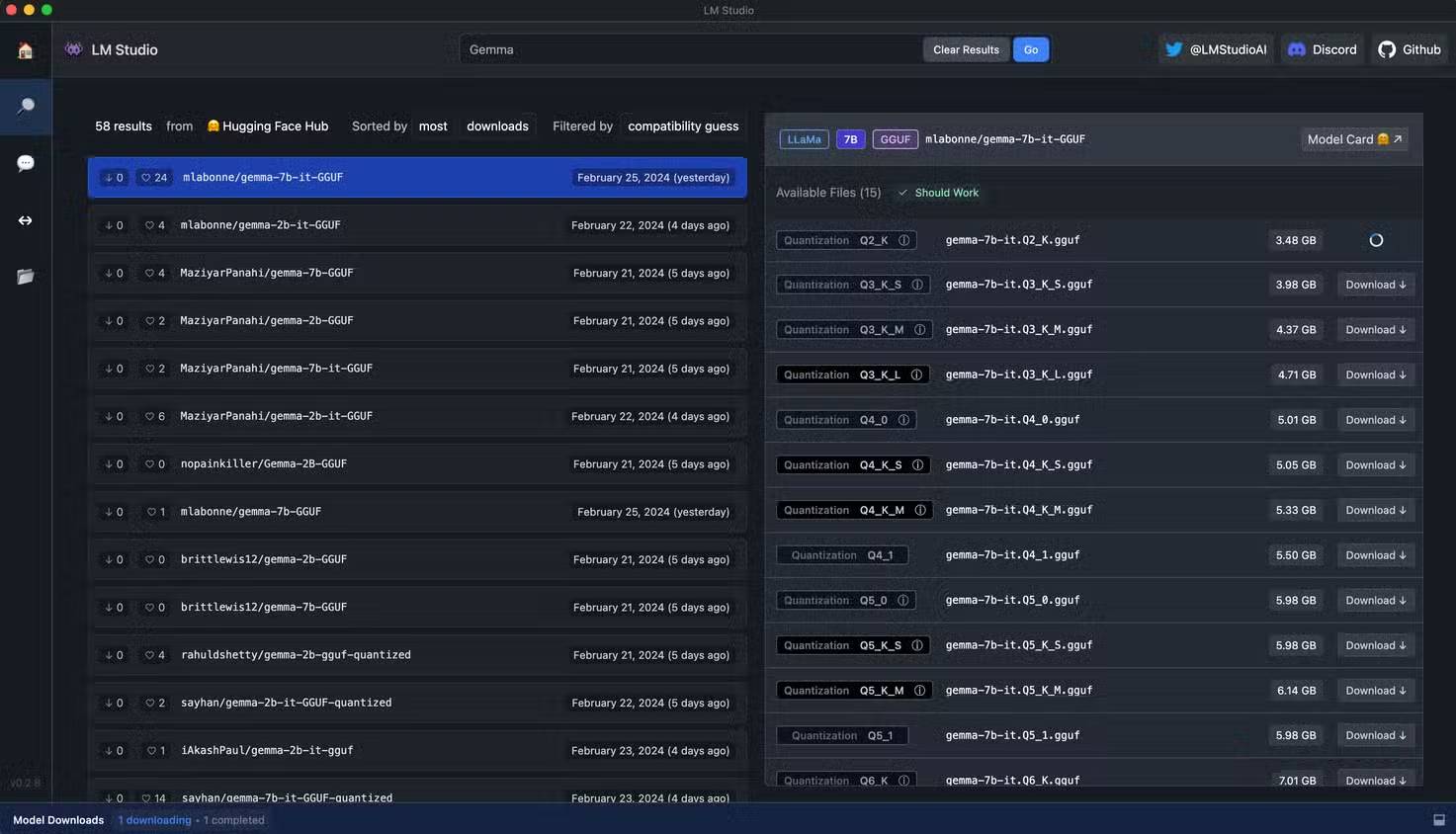Viewport: 1456px width, 834px height.
Task: Click the Go search button
Action: click(1031, 49)
